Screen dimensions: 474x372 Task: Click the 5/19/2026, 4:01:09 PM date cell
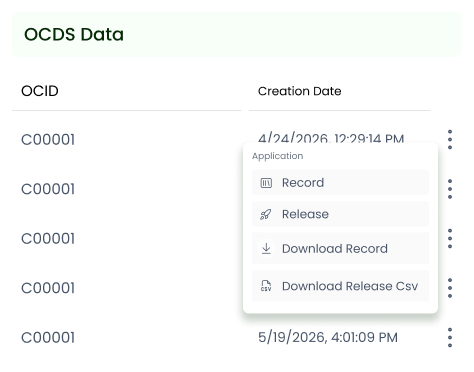(328, 337)
